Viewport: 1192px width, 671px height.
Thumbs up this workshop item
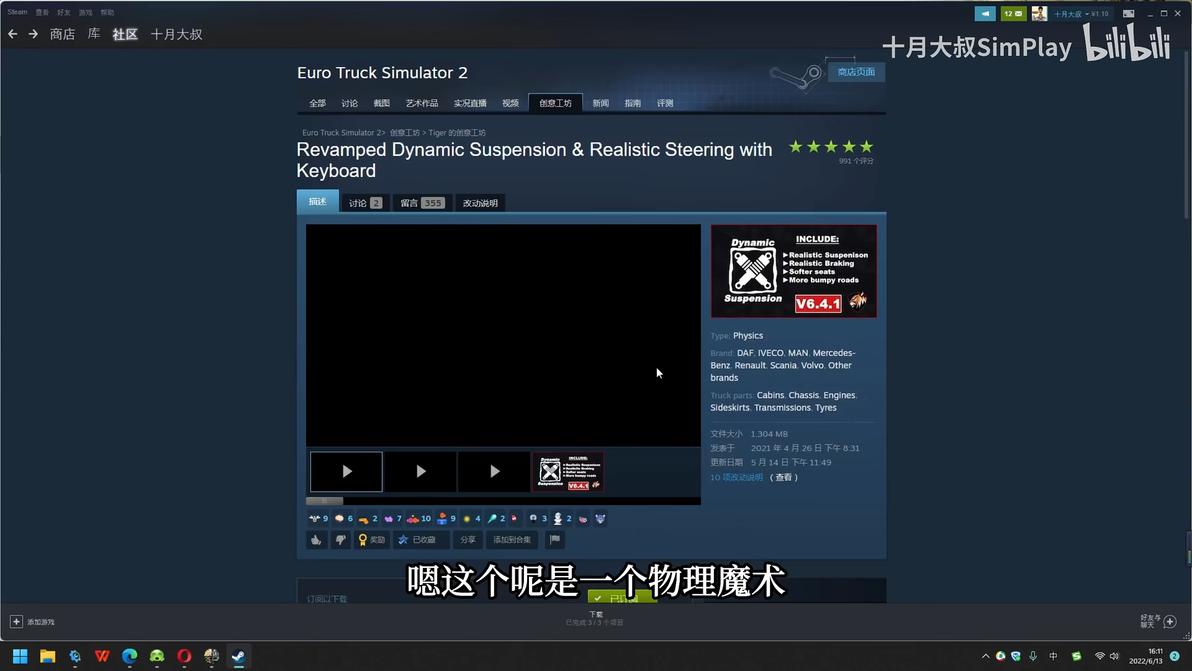click(316, 540)
